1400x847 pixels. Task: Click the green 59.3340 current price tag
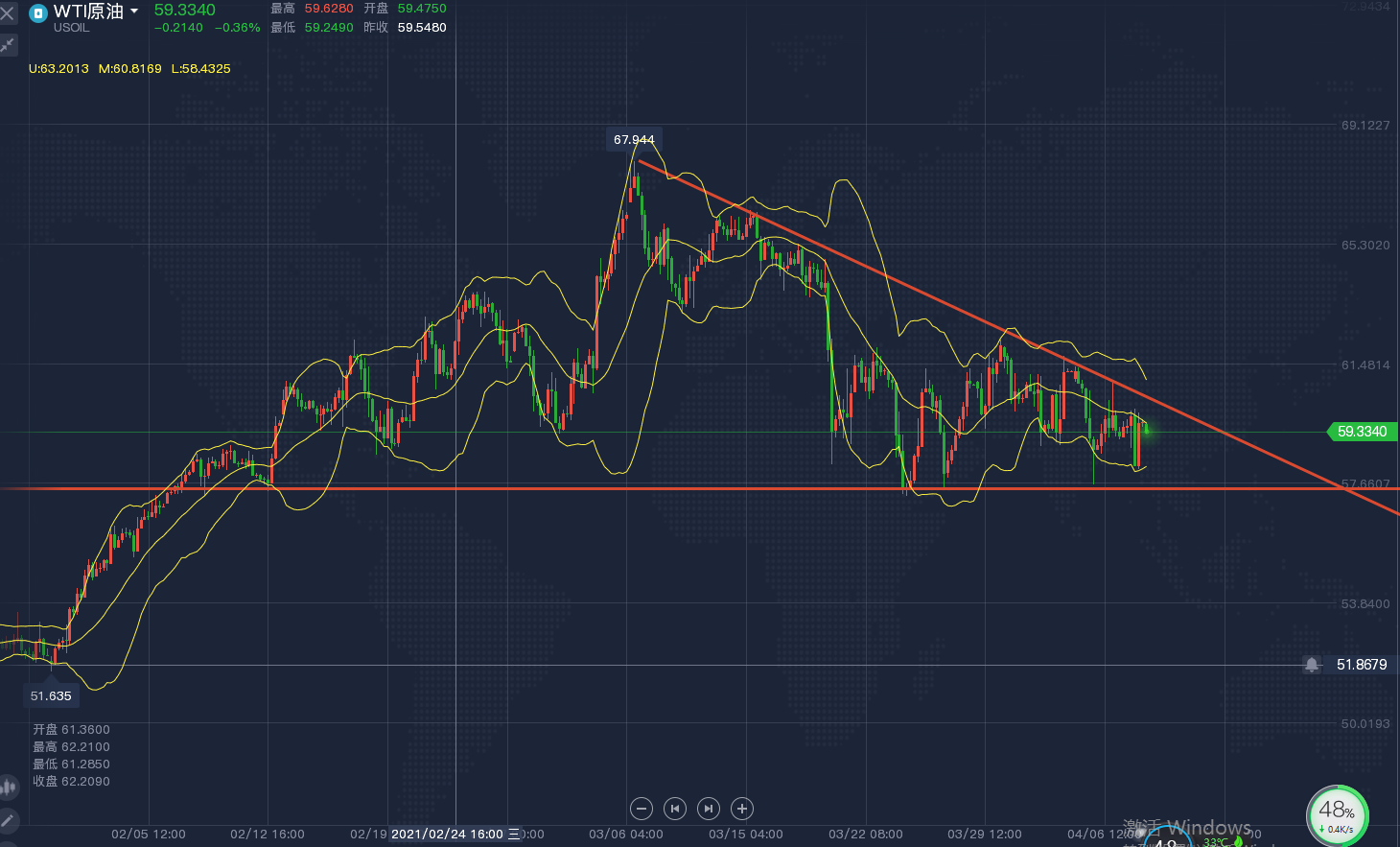point(1362,432)
